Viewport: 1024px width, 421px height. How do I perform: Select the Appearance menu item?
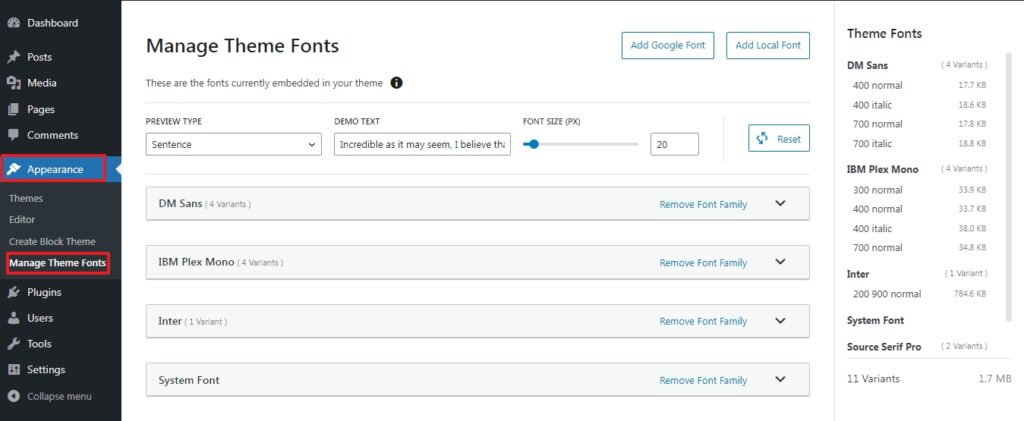coord(53,169)
